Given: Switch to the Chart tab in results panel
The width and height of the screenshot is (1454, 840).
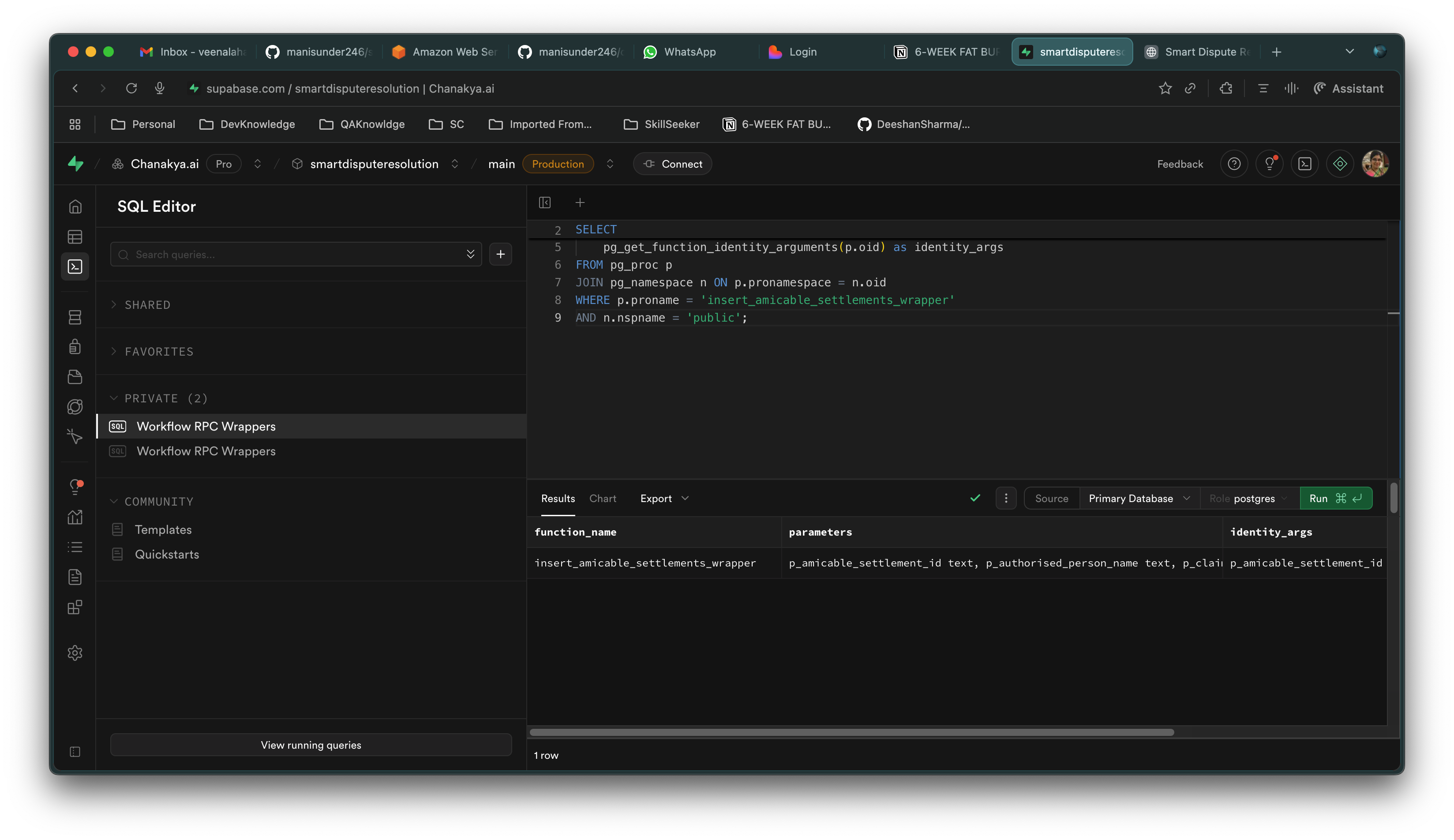Looking at the screenshot, I should click(x=602, y=498).
